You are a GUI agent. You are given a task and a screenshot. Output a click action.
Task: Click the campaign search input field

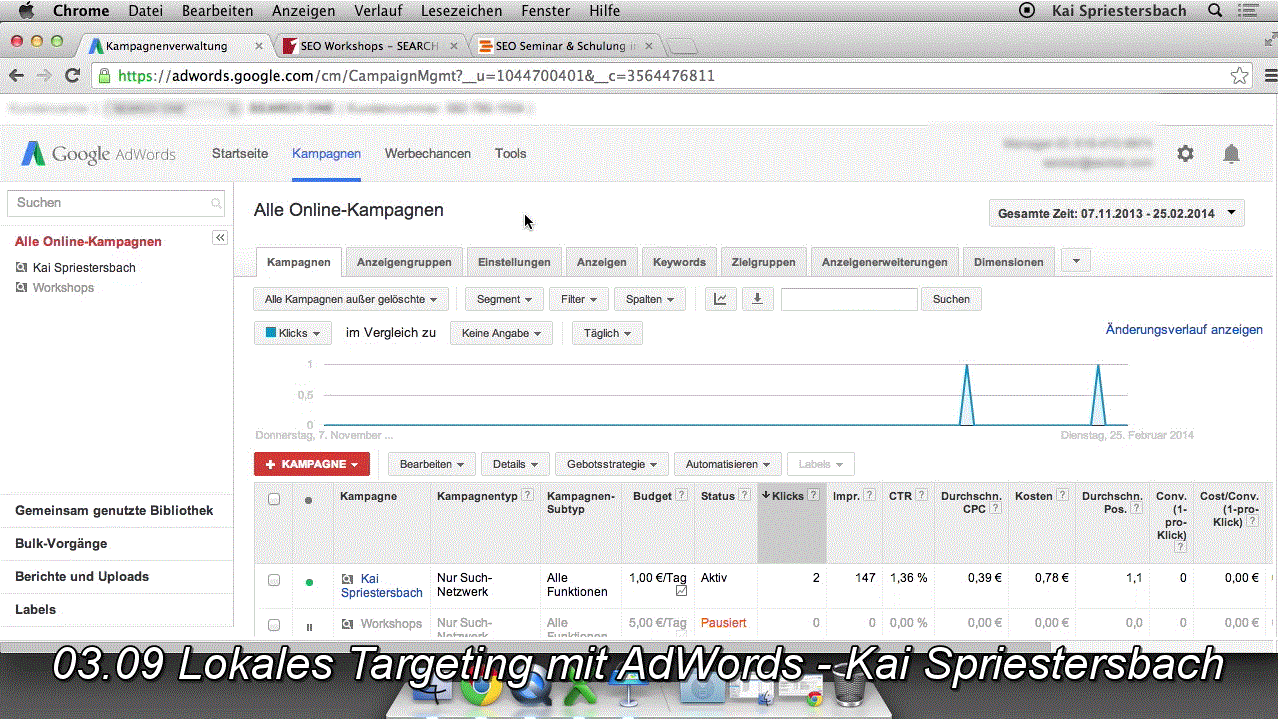pos(849,299)
